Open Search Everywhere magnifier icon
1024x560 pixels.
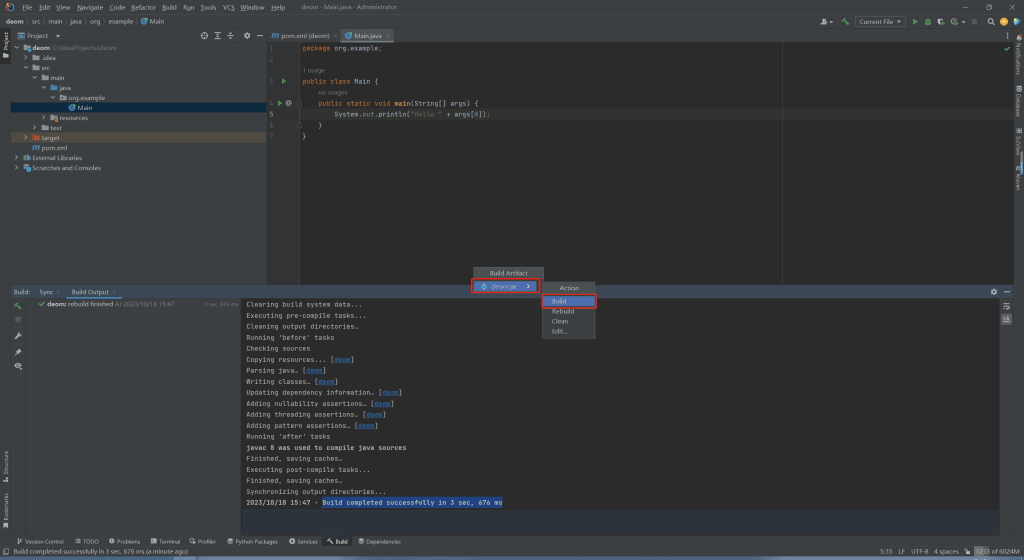989,21
